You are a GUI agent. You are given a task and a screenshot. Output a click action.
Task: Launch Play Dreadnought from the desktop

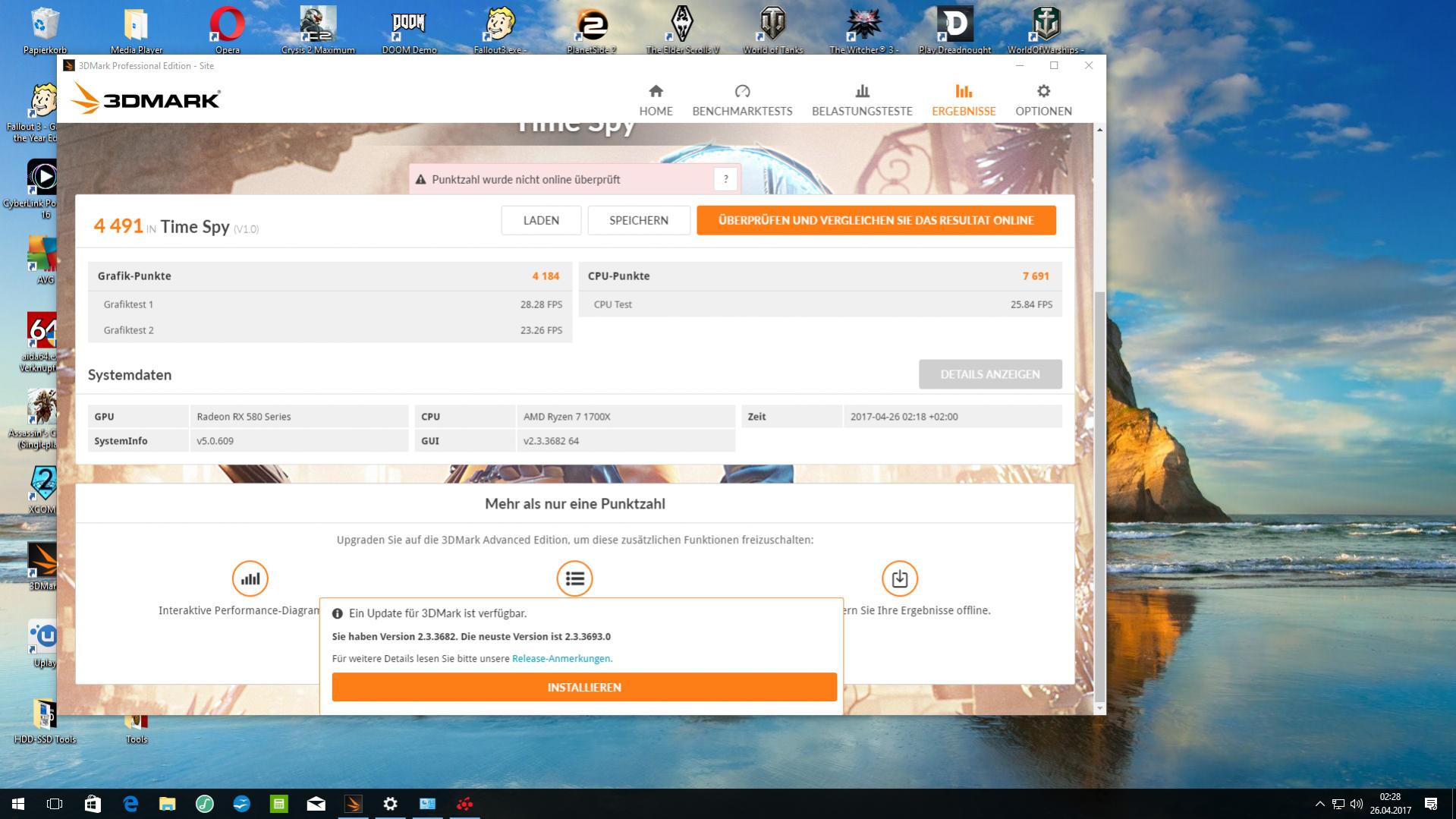954,29
